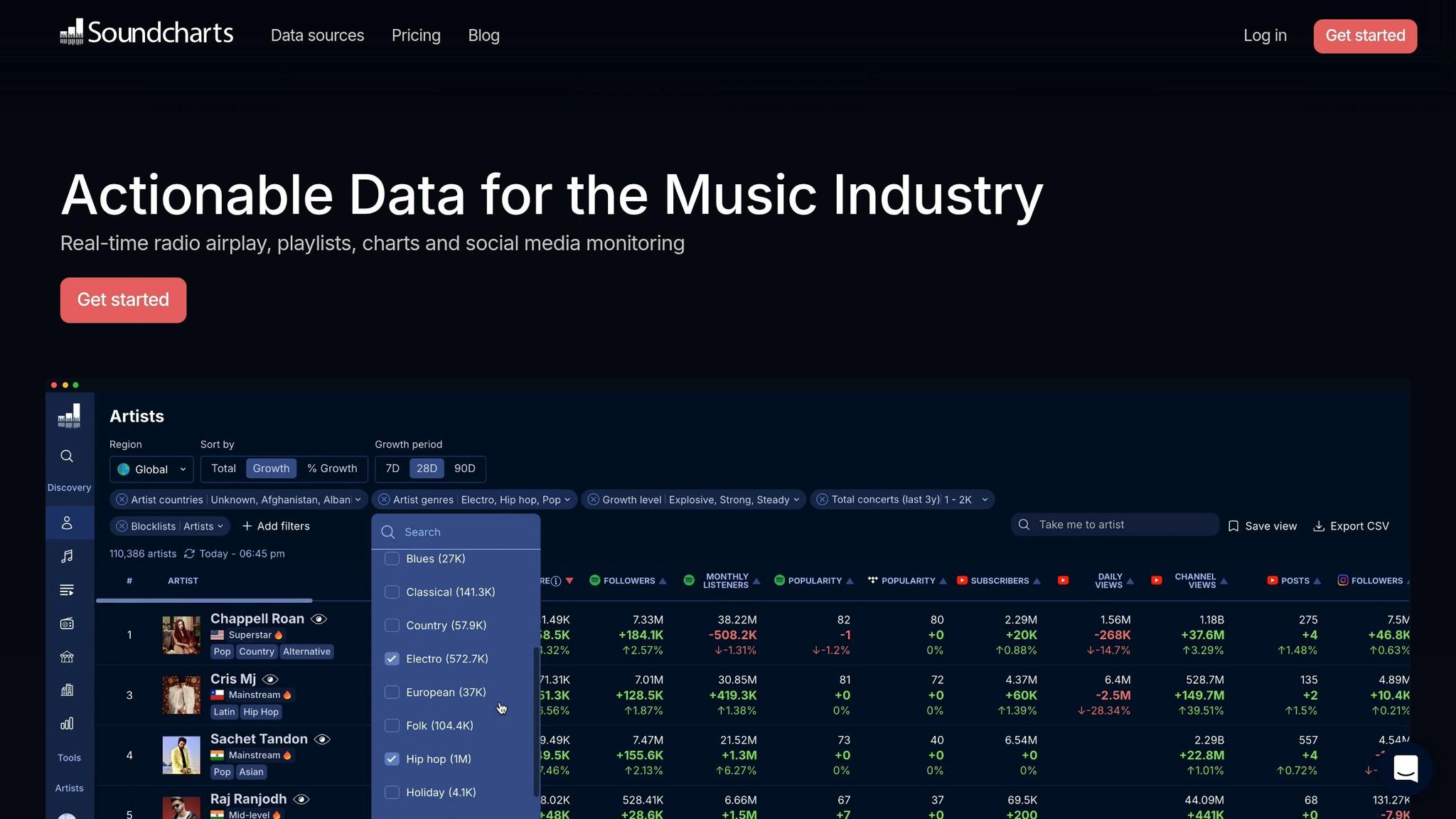
Task: Check the European (37K) genre
Action: point(392,692)
